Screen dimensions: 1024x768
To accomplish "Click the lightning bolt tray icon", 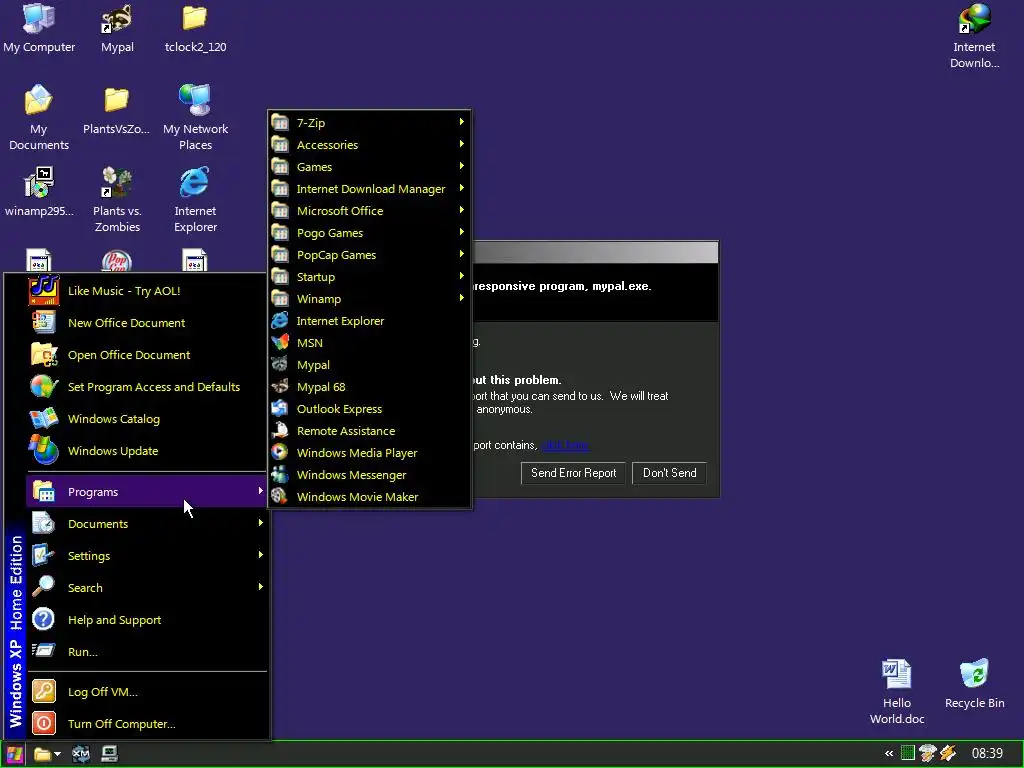I will tap(948, 753).
